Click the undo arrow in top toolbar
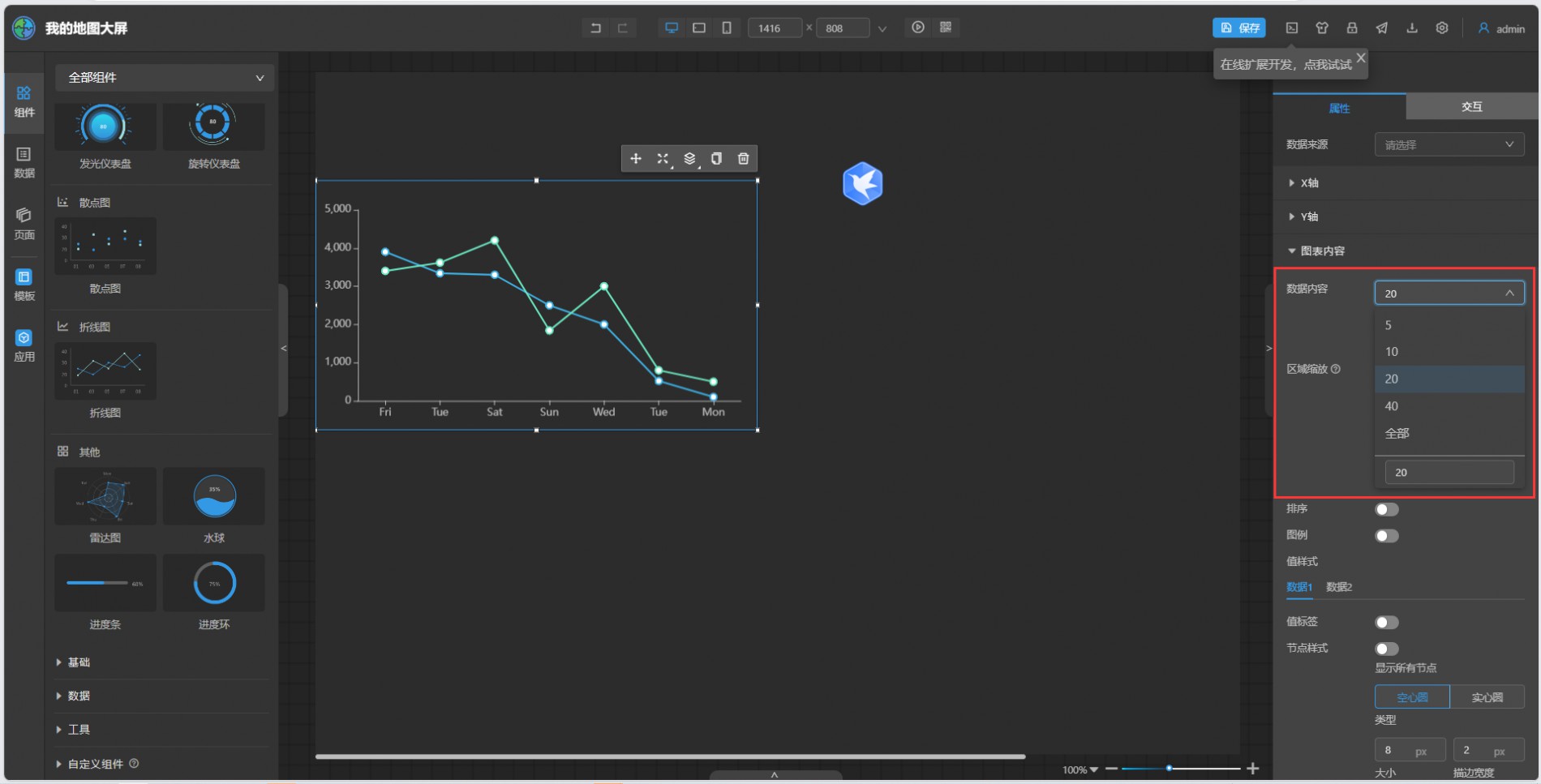The image size is (1541, 784). point(595,28)
